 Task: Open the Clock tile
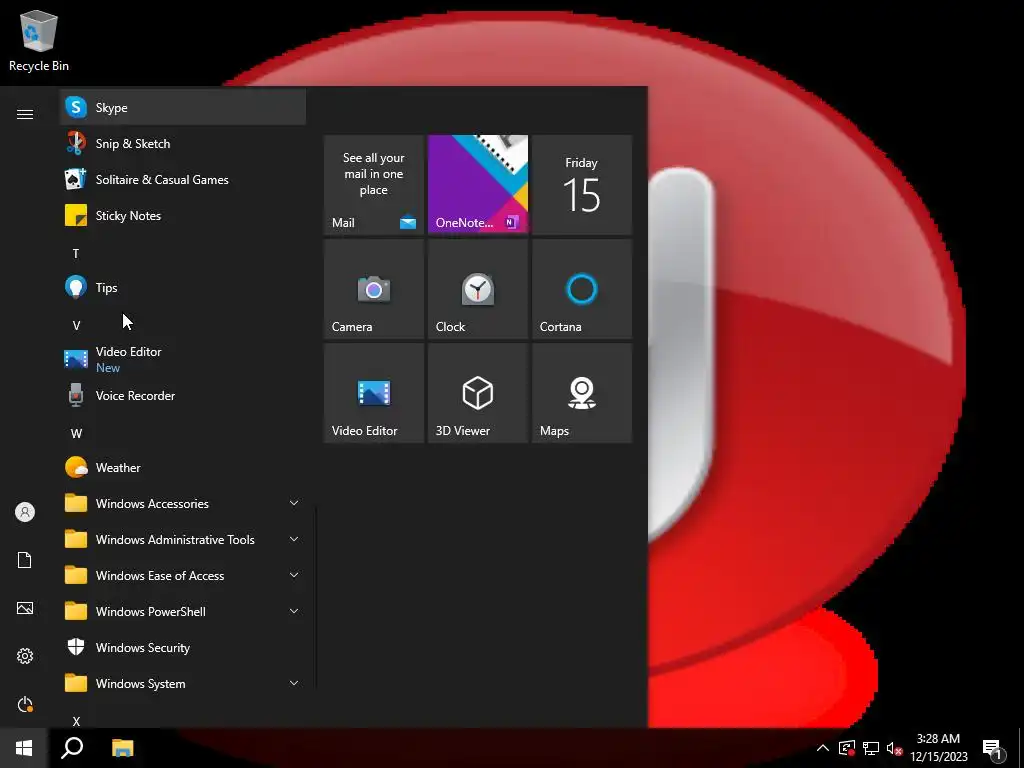coord(477,289)
